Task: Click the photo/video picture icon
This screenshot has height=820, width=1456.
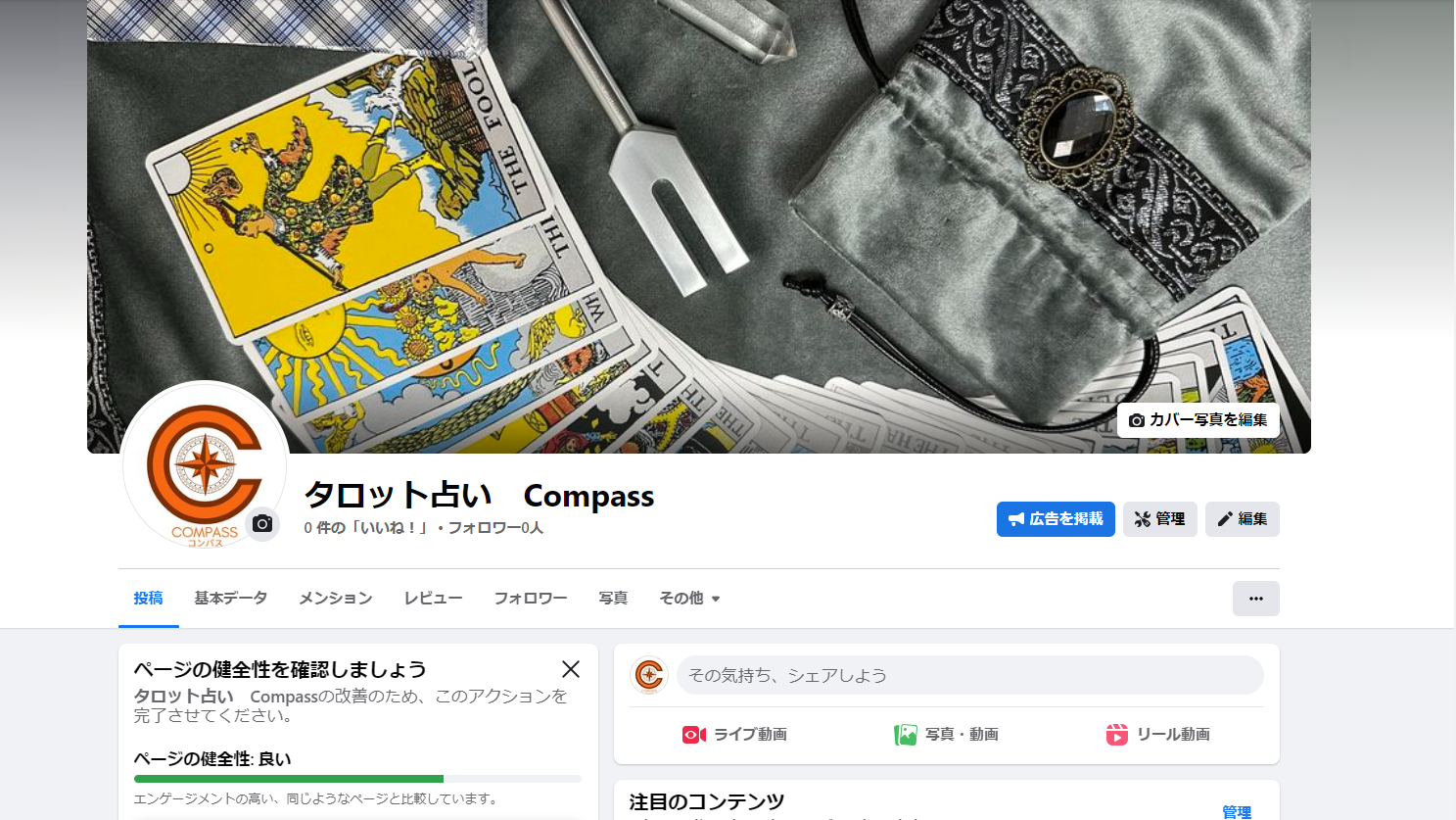Action: pos(906,735)
